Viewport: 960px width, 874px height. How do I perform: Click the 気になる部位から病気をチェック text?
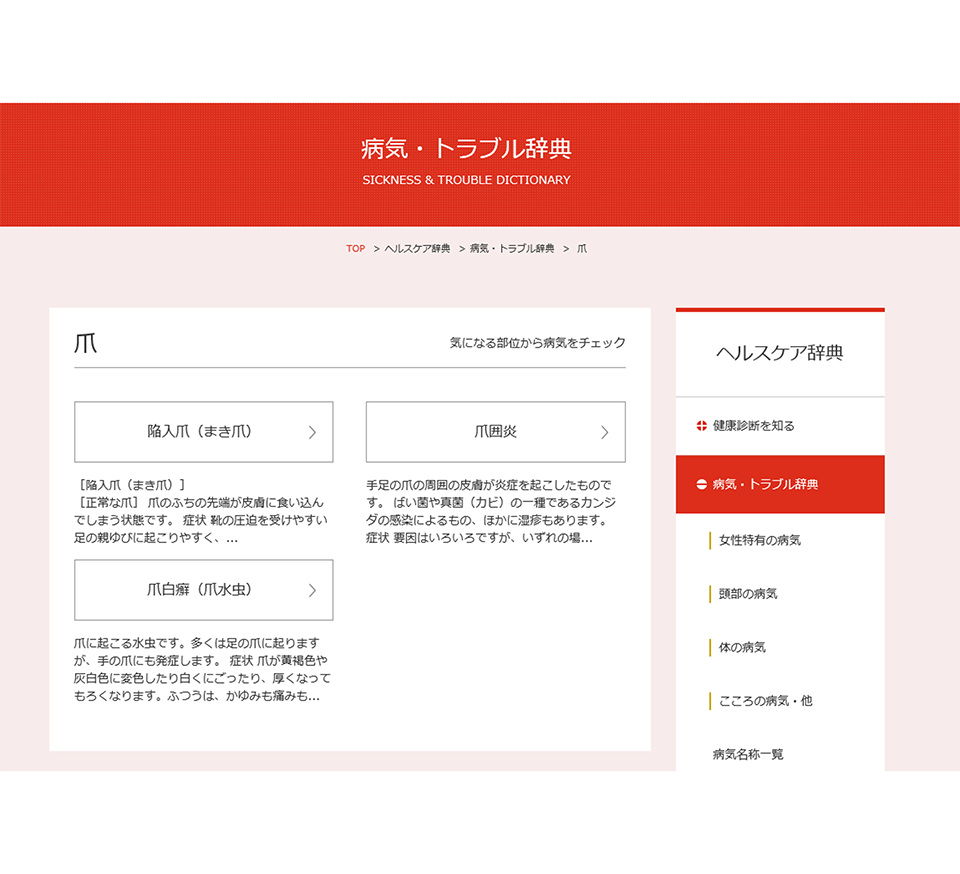click(x=538, y=343)
